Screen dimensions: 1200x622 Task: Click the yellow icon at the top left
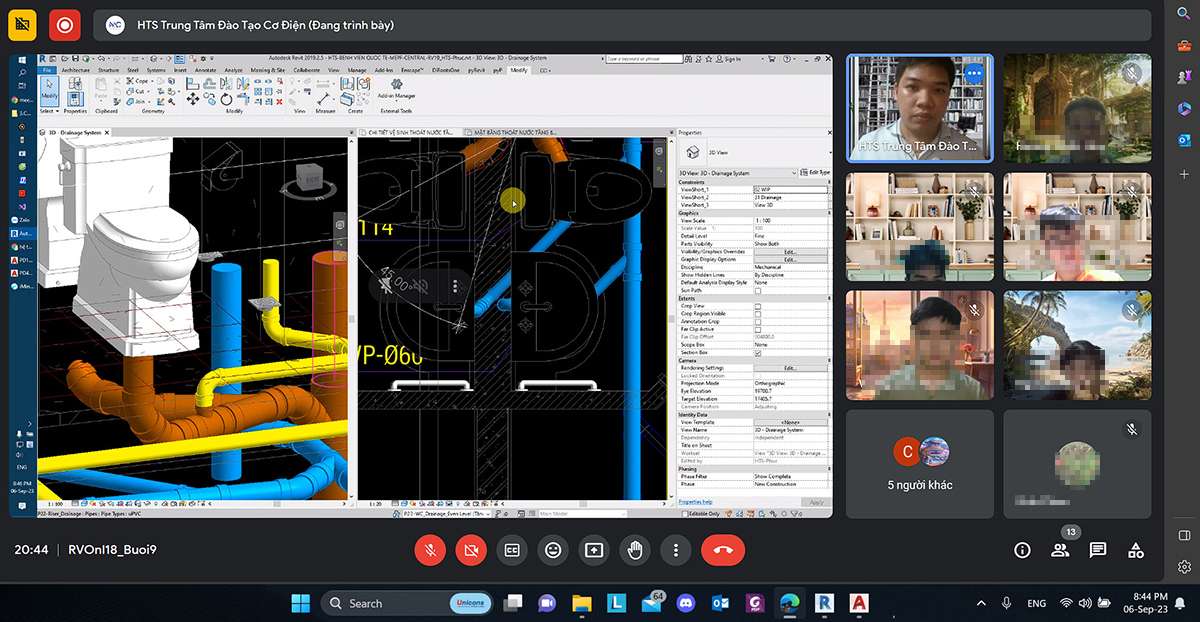pyautogui.click(x=22, y=25)
